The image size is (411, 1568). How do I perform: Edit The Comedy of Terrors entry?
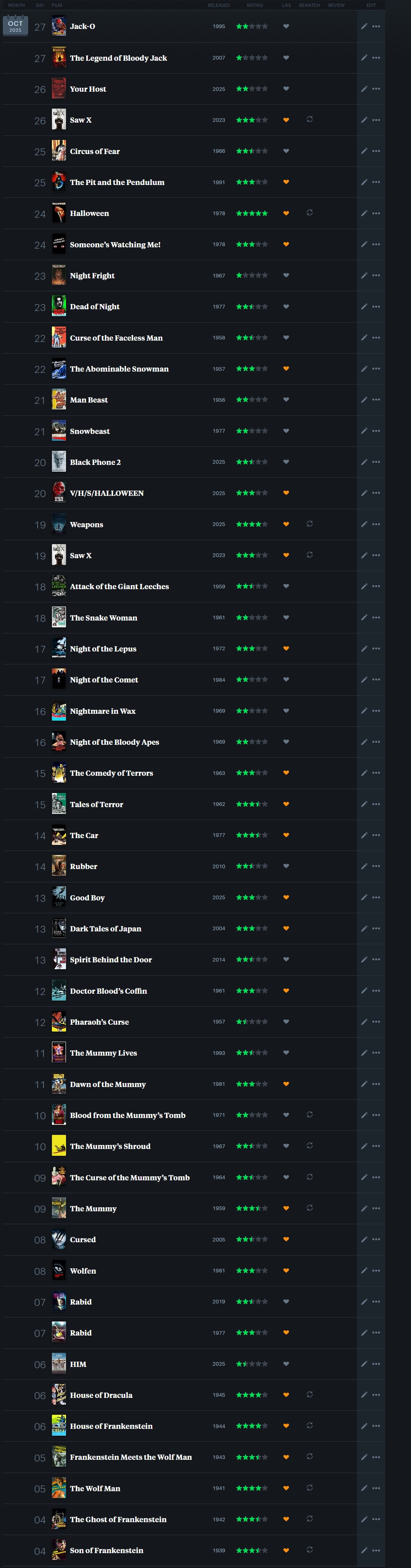click(364, 773)
